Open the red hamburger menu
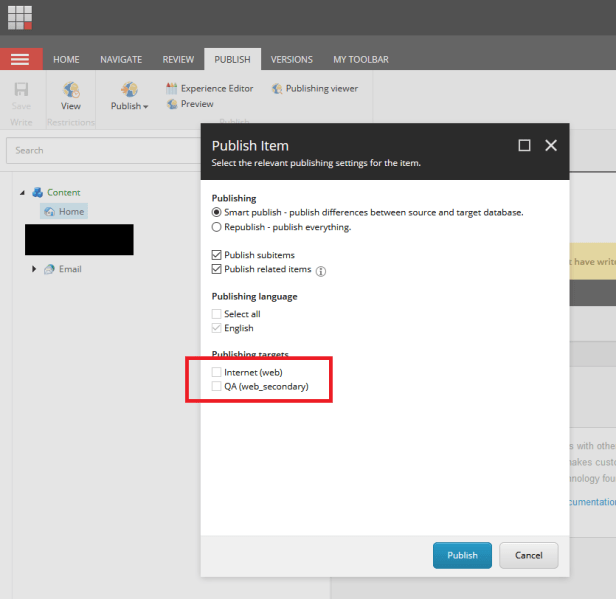This screenshot has height=599, width=616. pyautogui.click(x=20, y=59)
